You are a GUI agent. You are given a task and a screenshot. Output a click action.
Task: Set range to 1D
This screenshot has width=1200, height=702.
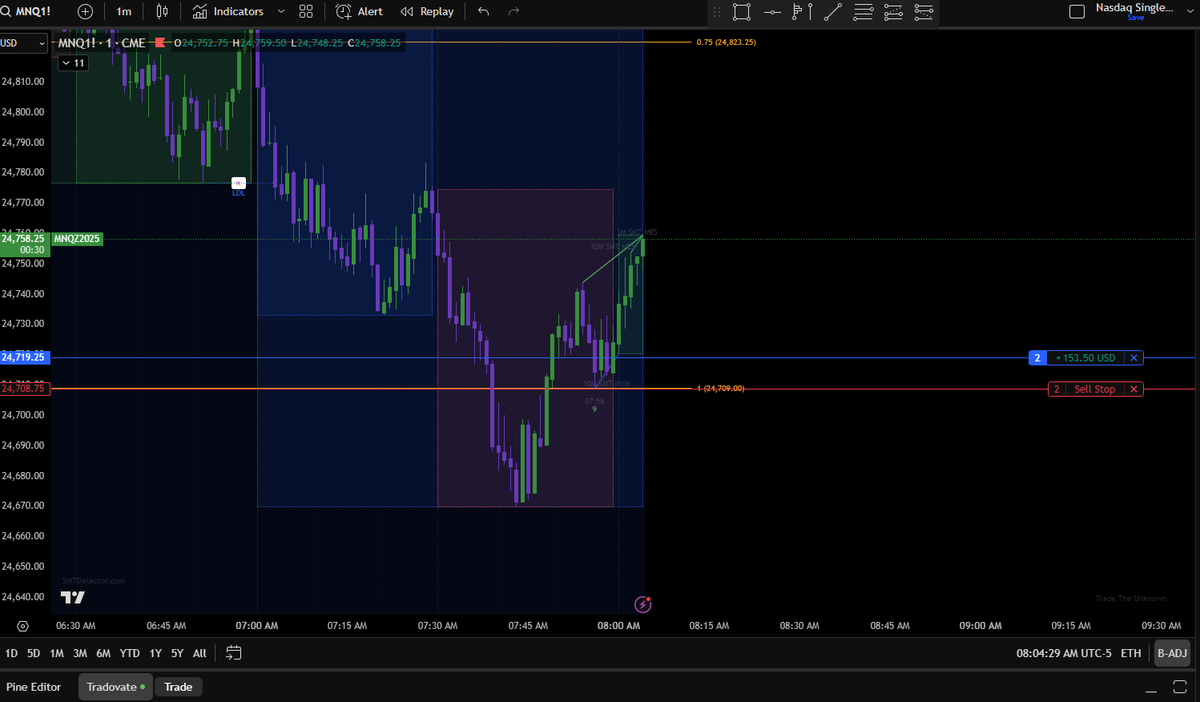pos(12,653)
